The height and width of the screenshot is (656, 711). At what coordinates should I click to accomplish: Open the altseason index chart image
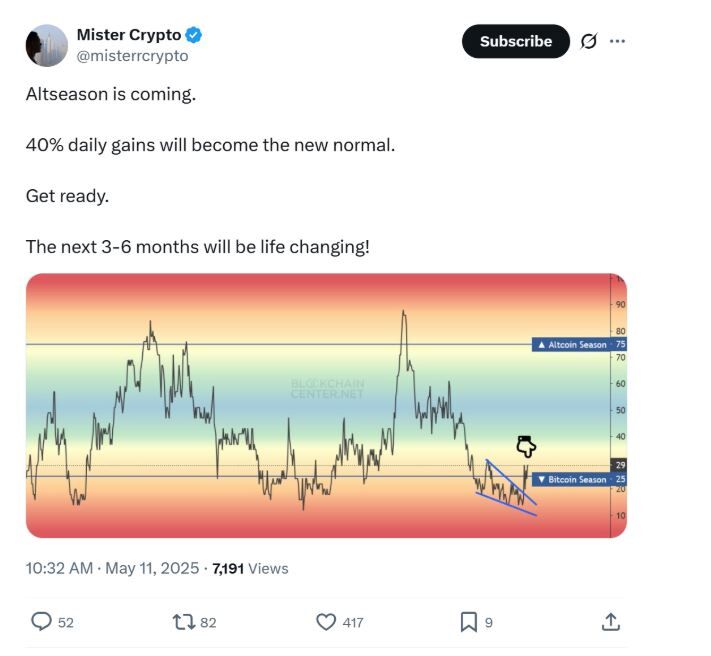(x=326, y=405)
